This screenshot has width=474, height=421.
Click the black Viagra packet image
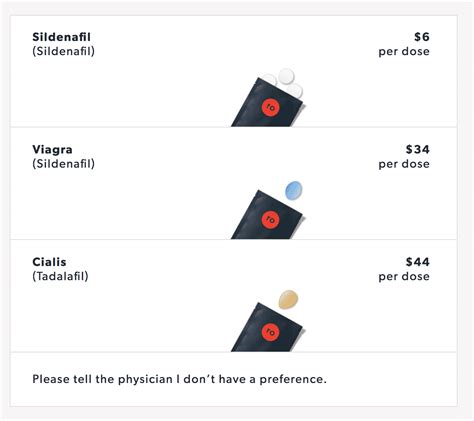[x=268, y=215]
